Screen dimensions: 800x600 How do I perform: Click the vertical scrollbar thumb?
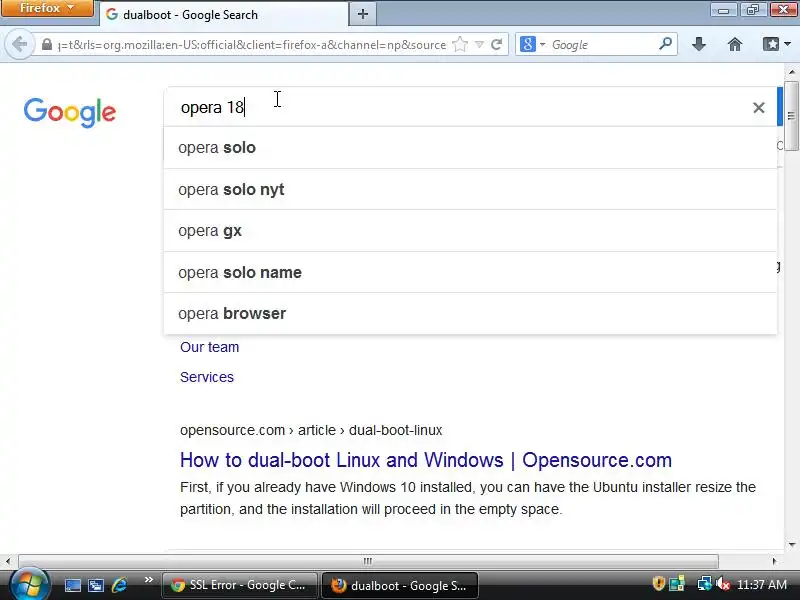(791, 116)
